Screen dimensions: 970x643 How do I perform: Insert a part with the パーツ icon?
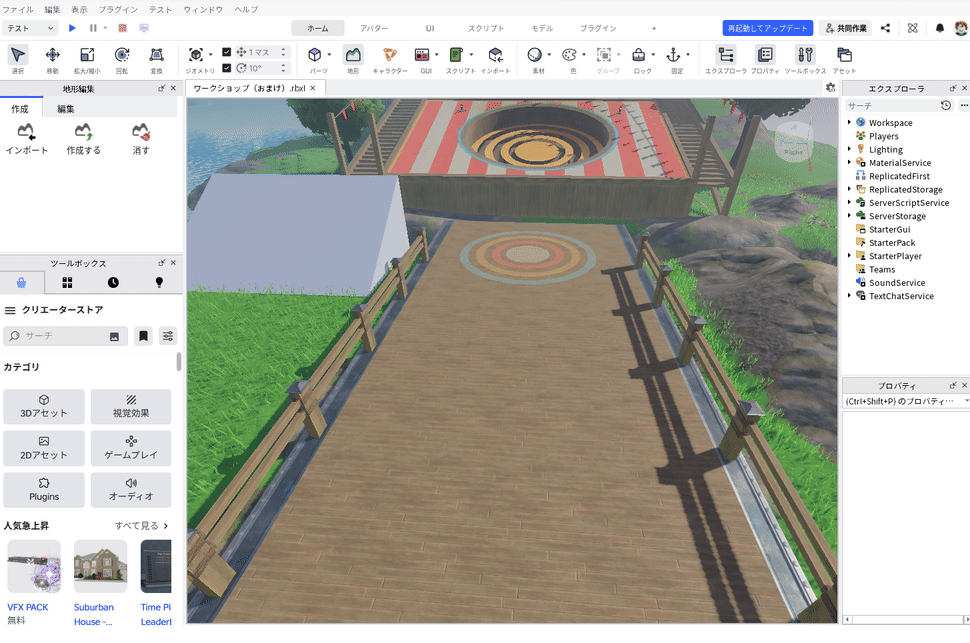coord(315,55)
